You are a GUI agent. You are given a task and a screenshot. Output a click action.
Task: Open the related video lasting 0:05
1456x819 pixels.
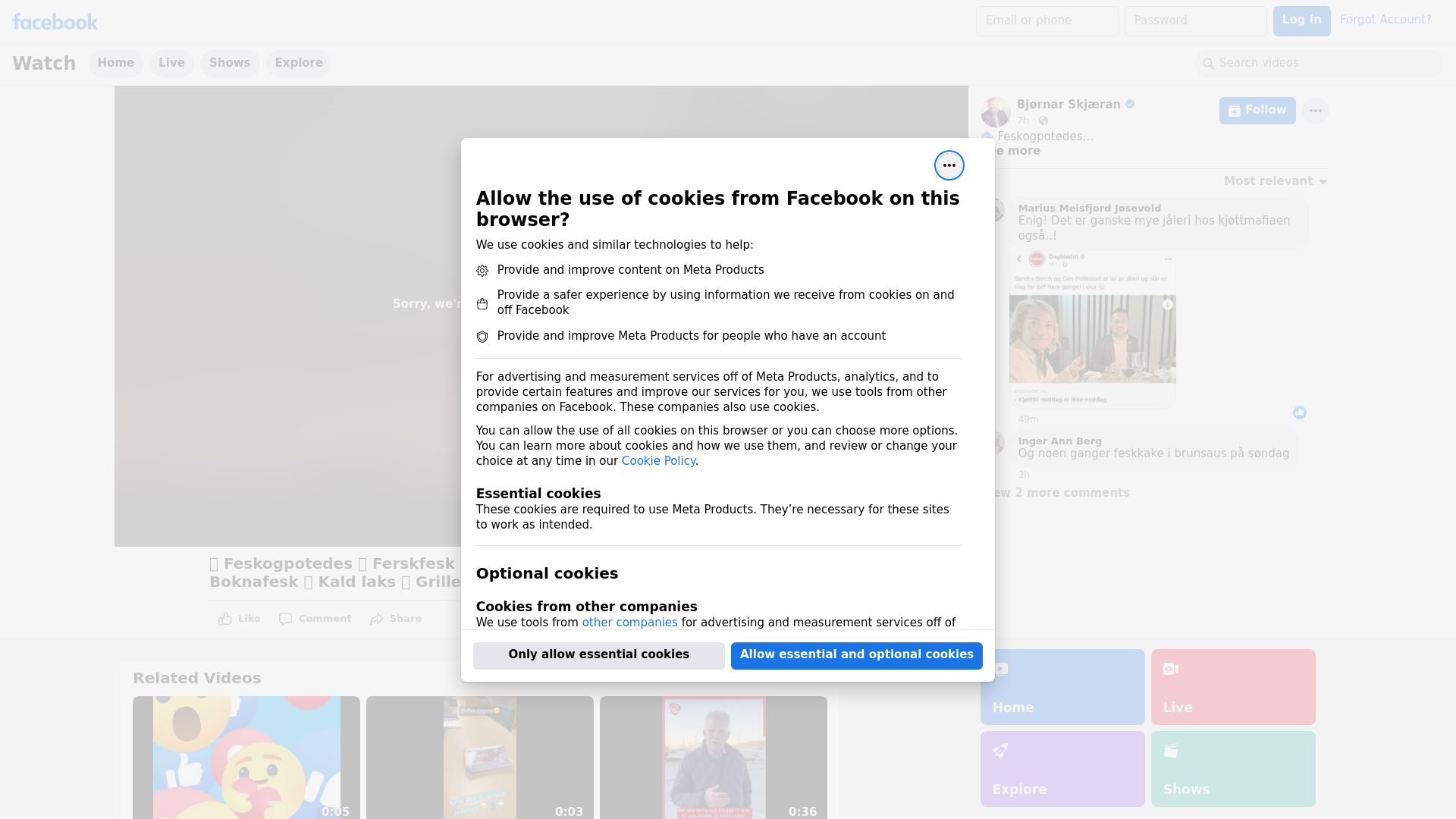246,758
